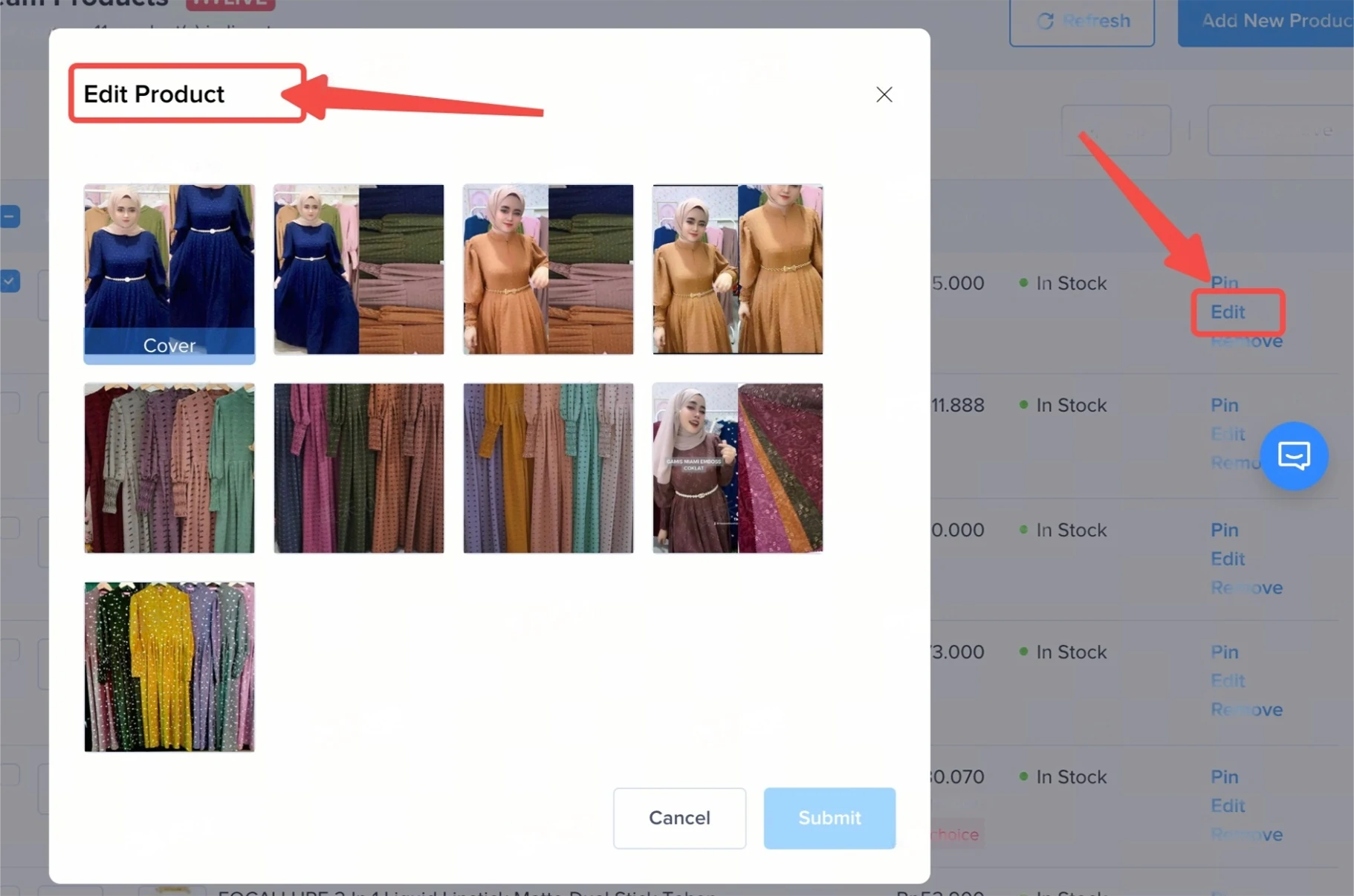
Task: Click the highlighted Edit link
Action: click(x=1228, y=312)
